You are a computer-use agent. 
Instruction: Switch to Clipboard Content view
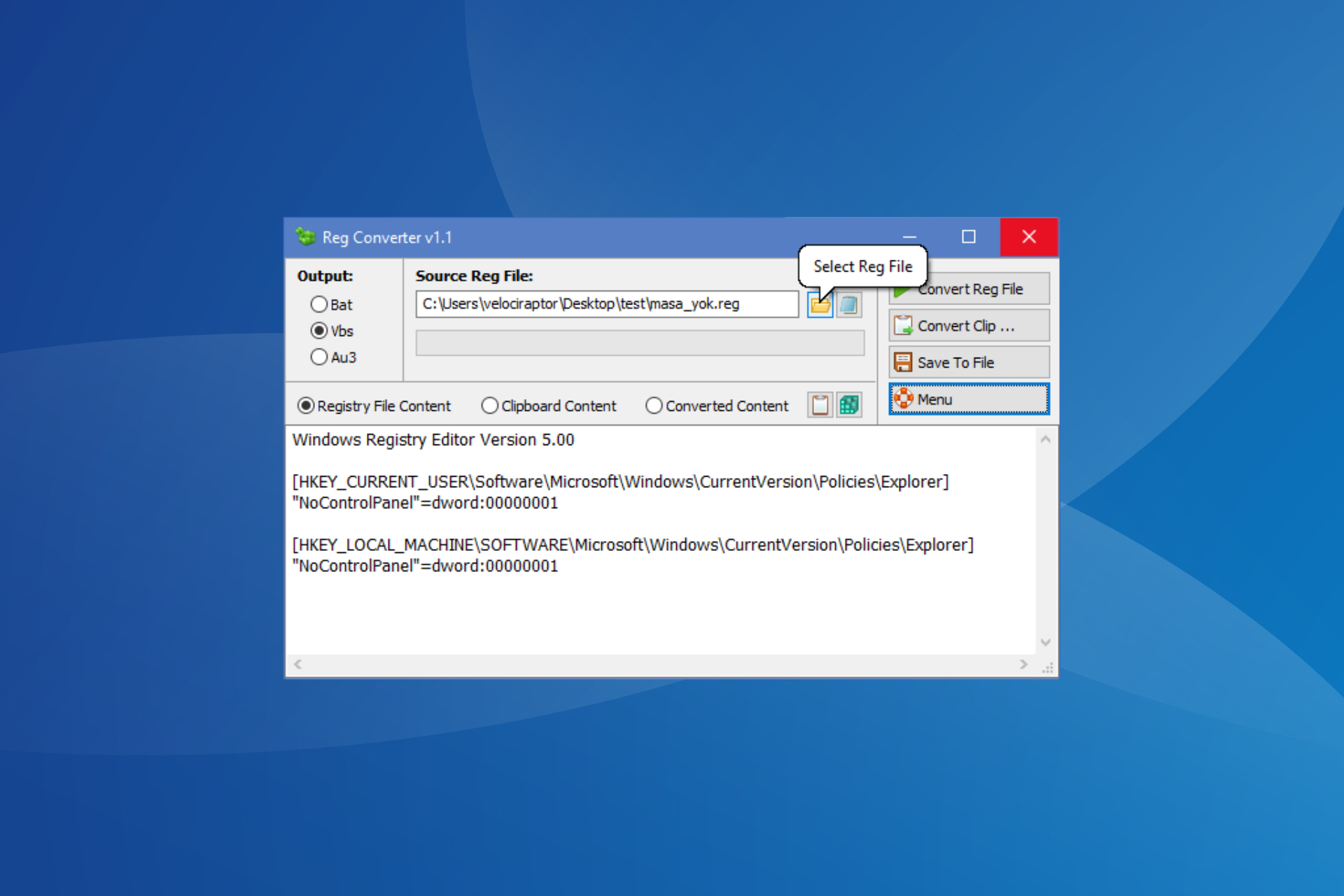(490, 406)
